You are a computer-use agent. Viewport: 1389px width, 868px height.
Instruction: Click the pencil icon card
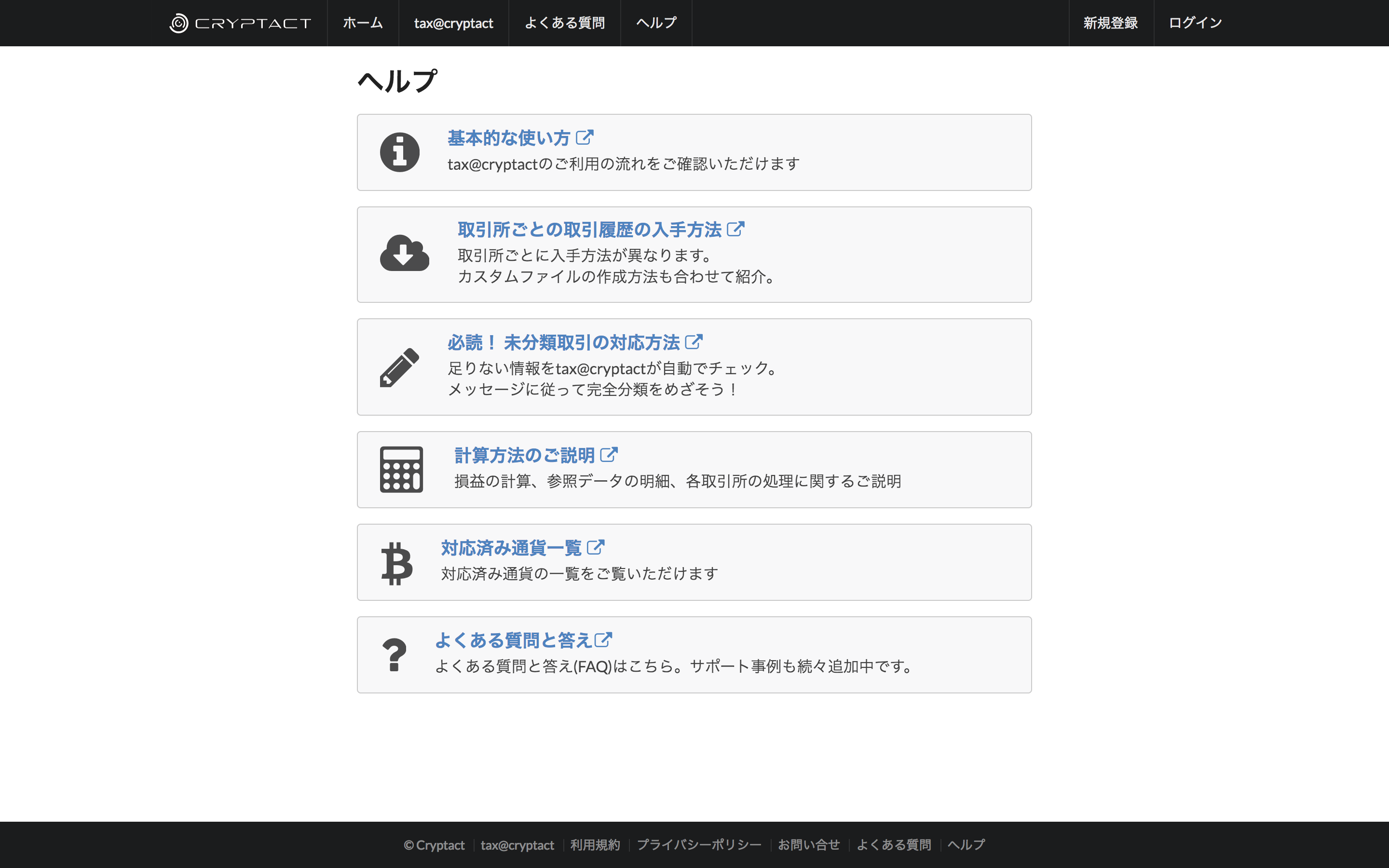[x=399, y=367]
